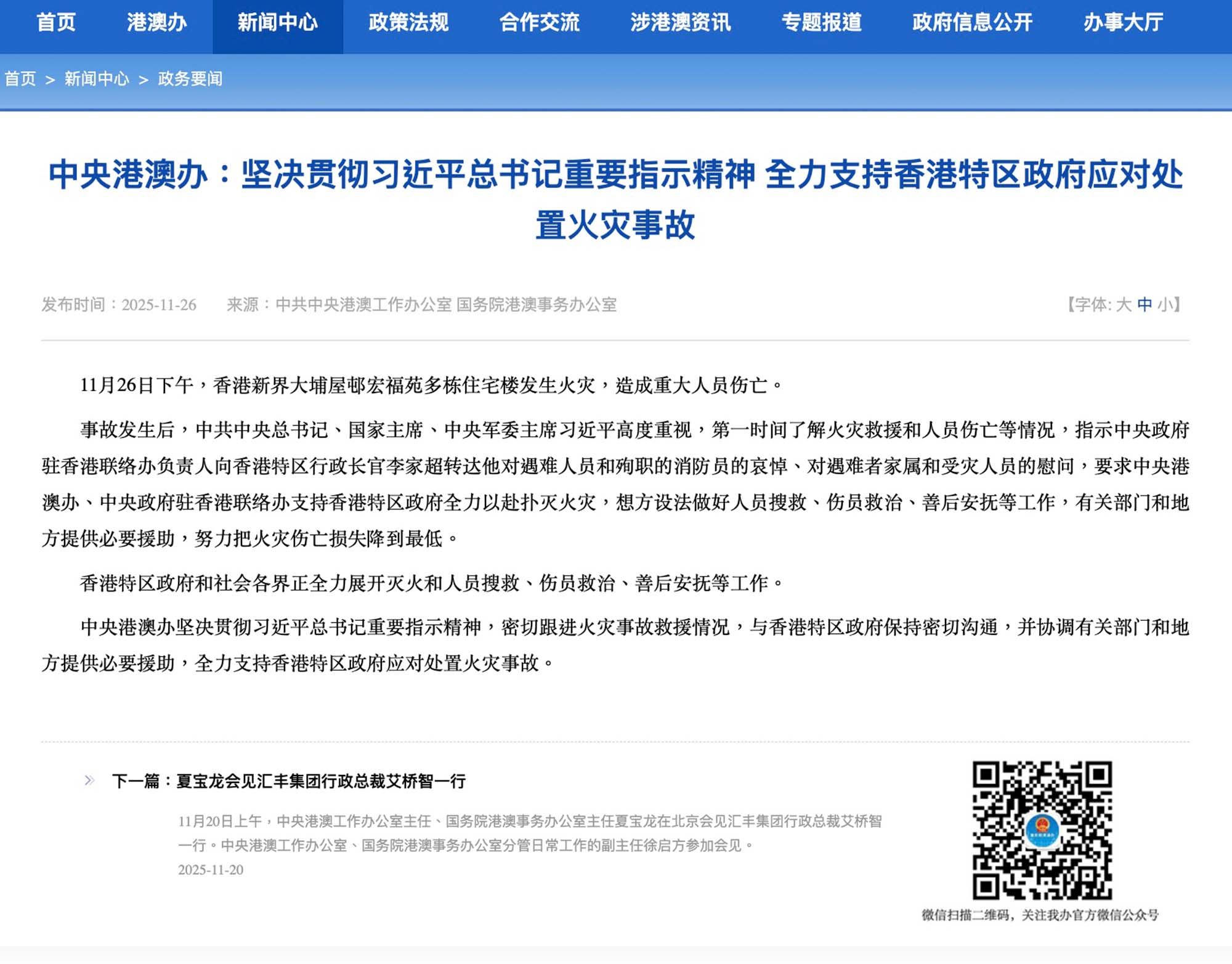This screenshot has height=964, width=1232.
Task: Click 政务要闻 breadcrumb link
Action: [x=190, y=79]
